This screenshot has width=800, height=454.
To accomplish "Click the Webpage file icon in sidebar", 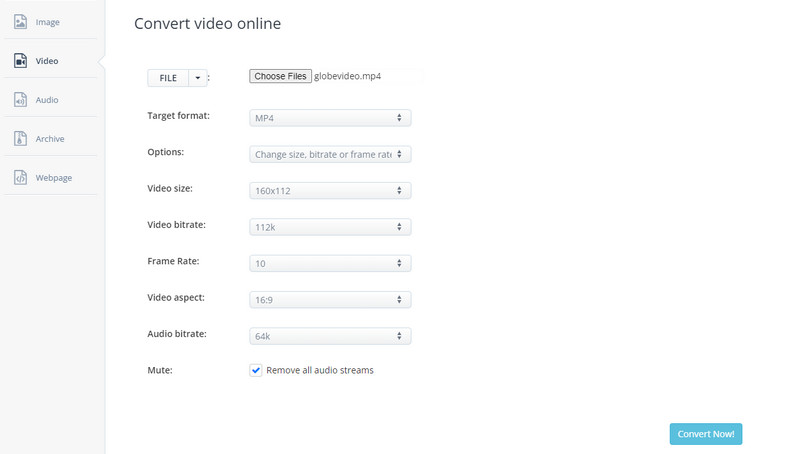I will coord(20,178).
